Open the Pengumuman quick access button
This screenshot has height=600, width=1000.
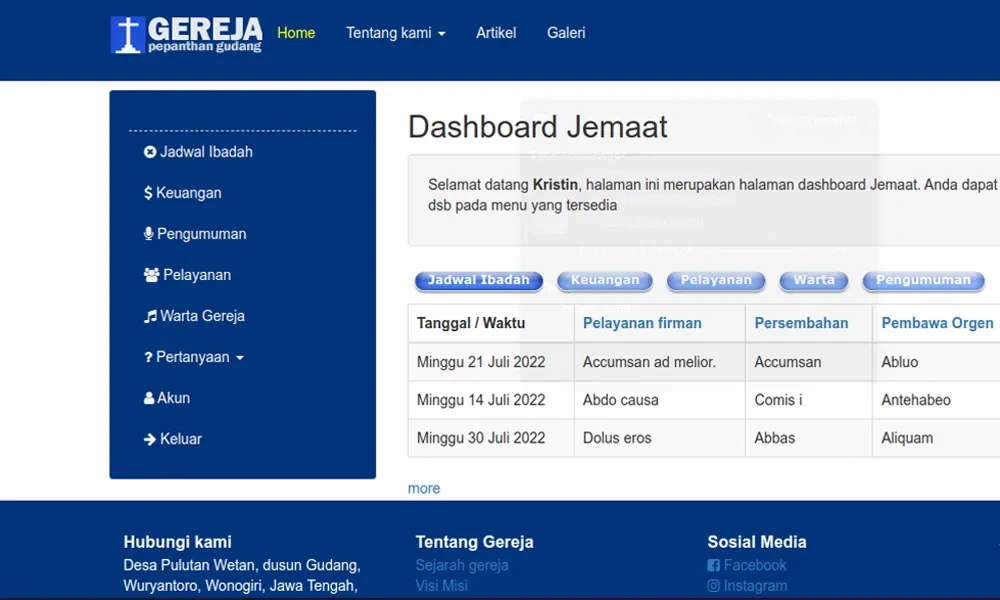click(923, 280)
